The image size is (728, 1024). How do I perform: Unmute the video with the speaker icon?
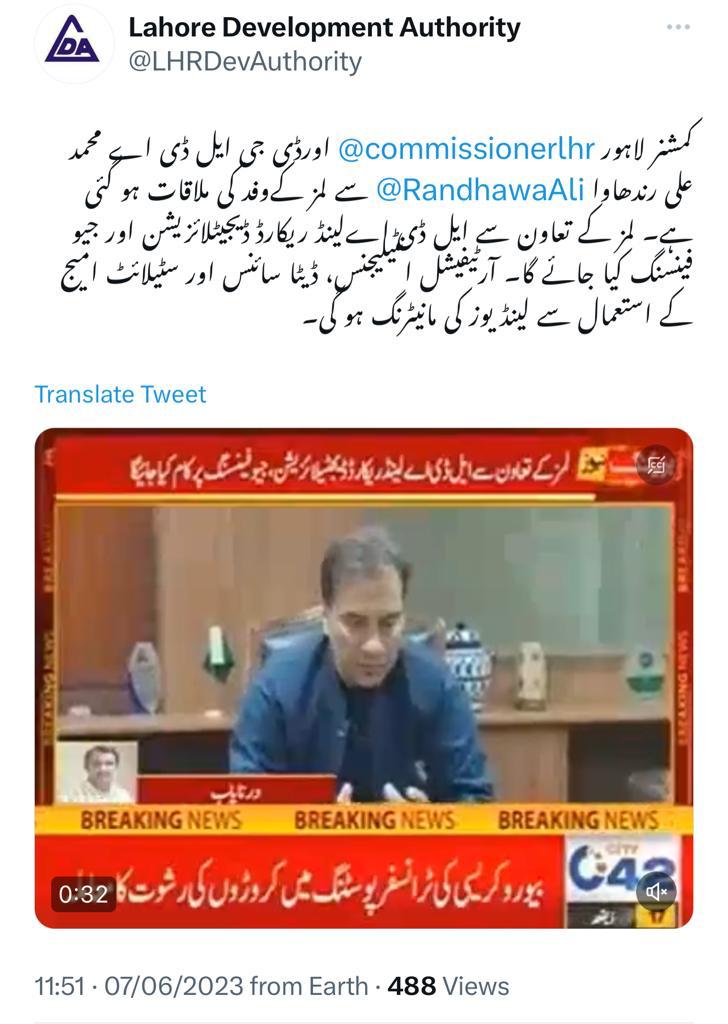pos(656,891)
